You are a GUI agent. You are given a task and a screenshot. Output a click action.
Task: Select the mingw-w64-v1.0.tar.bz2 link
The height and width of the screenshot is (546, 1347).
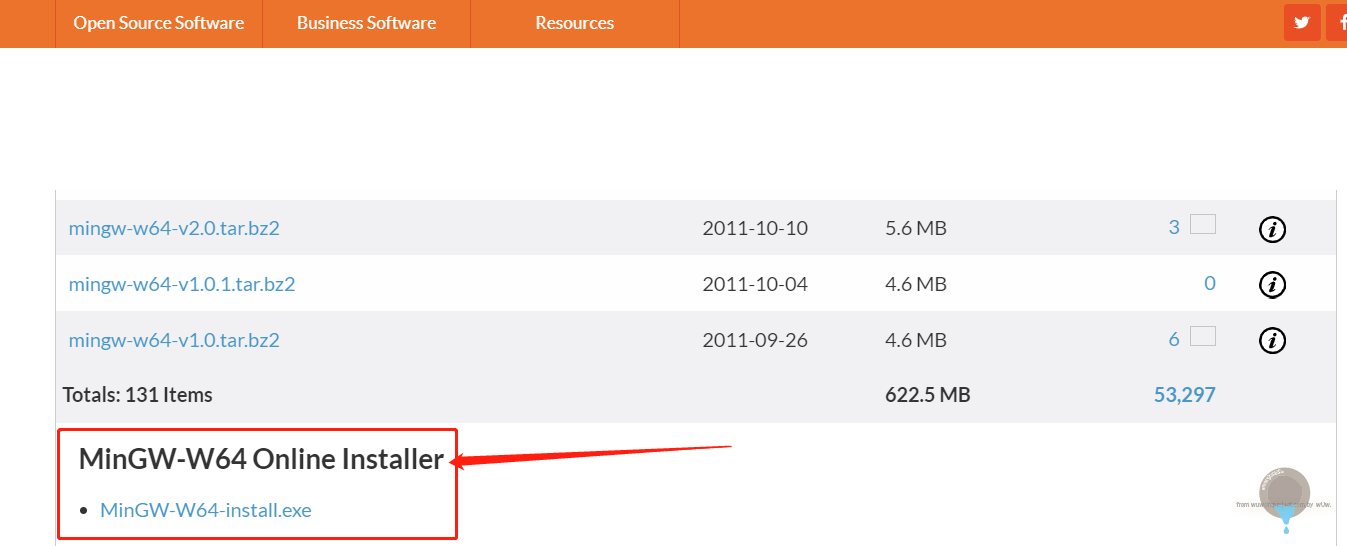pyautogui.click(x=174, y=340)
